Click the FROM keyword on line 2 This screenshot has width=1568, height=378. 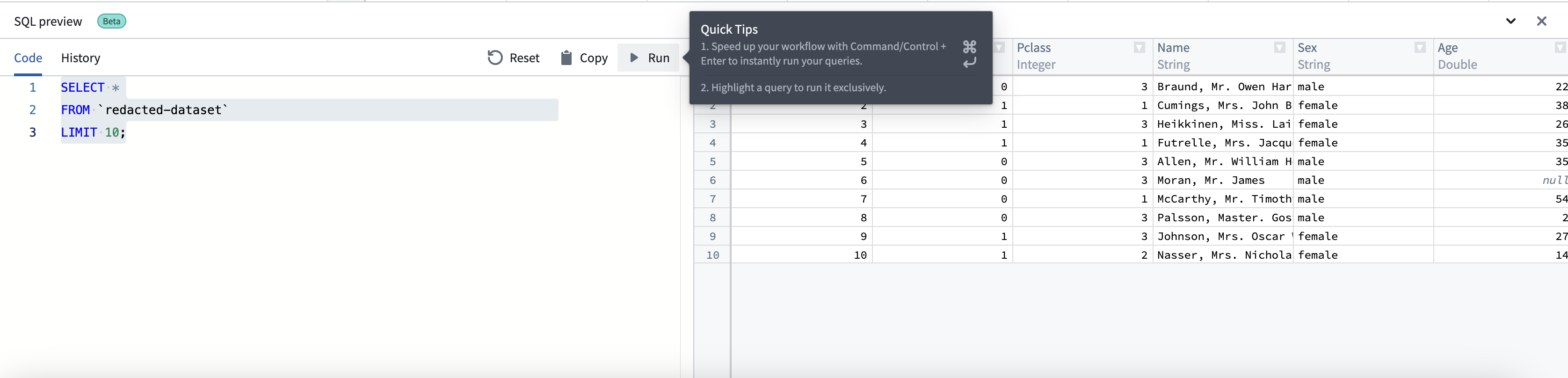[75, 110]
